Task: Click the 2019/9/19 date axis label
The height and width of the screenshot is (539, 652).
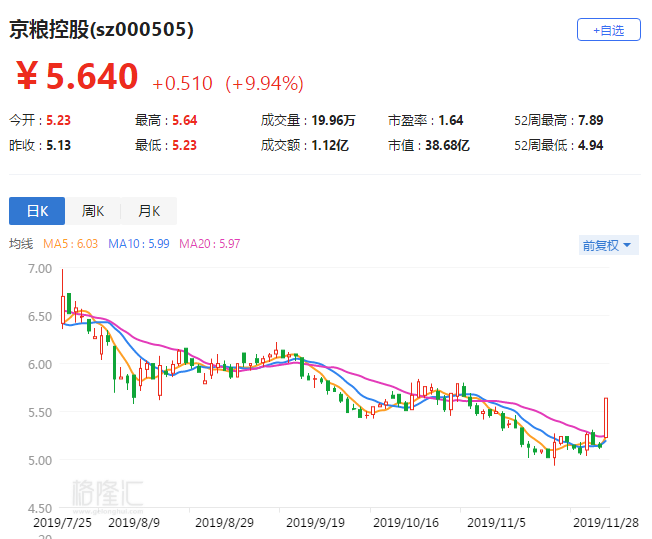Action: click(316, 522)
